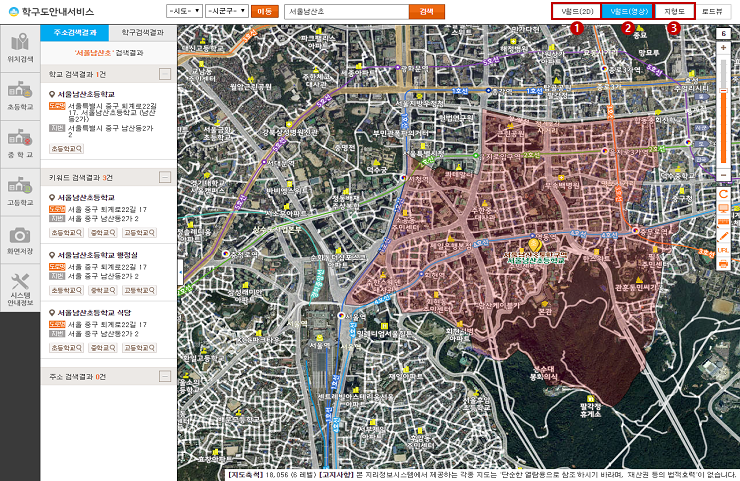Click the zoom level 6 indicator box
Screen dimensions: 740x481
click(x=723, y=34)
